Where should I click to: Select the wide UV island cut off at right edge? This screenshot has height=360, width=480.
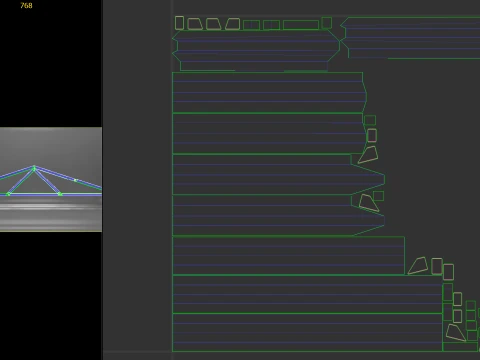(410, 38)
